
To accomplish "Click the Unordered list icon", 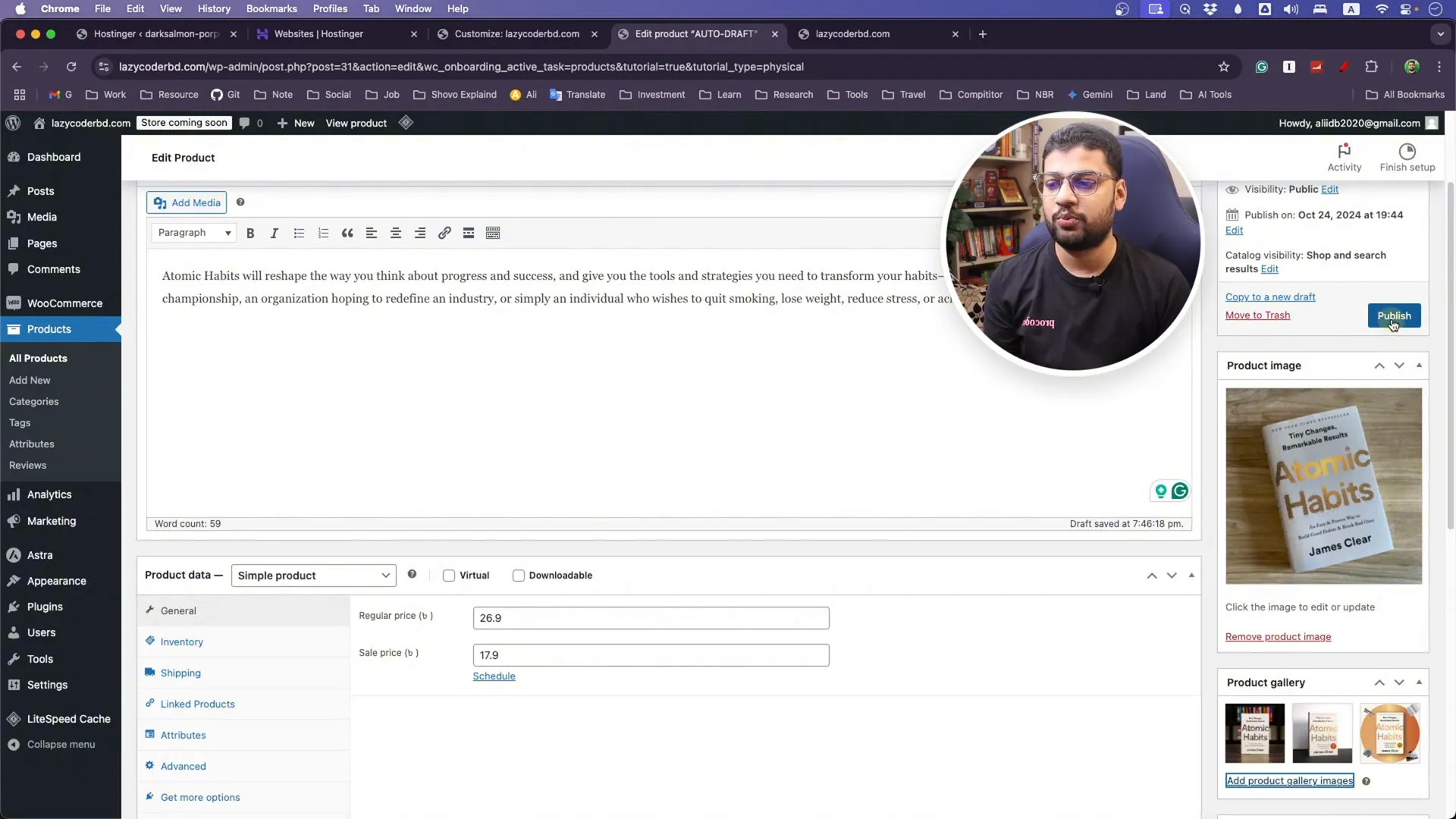I will tap(299, 233).
